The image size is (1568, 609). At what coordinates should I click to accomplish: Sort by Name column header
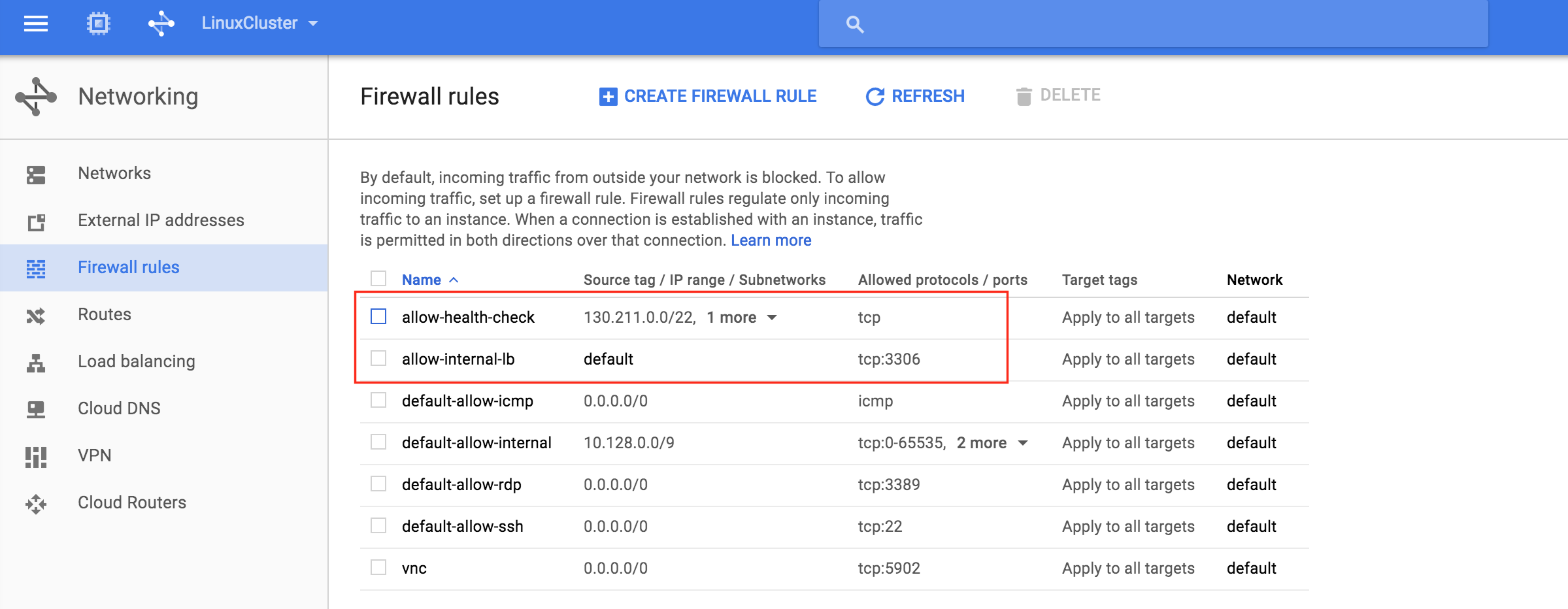click(x=429, y=280)
